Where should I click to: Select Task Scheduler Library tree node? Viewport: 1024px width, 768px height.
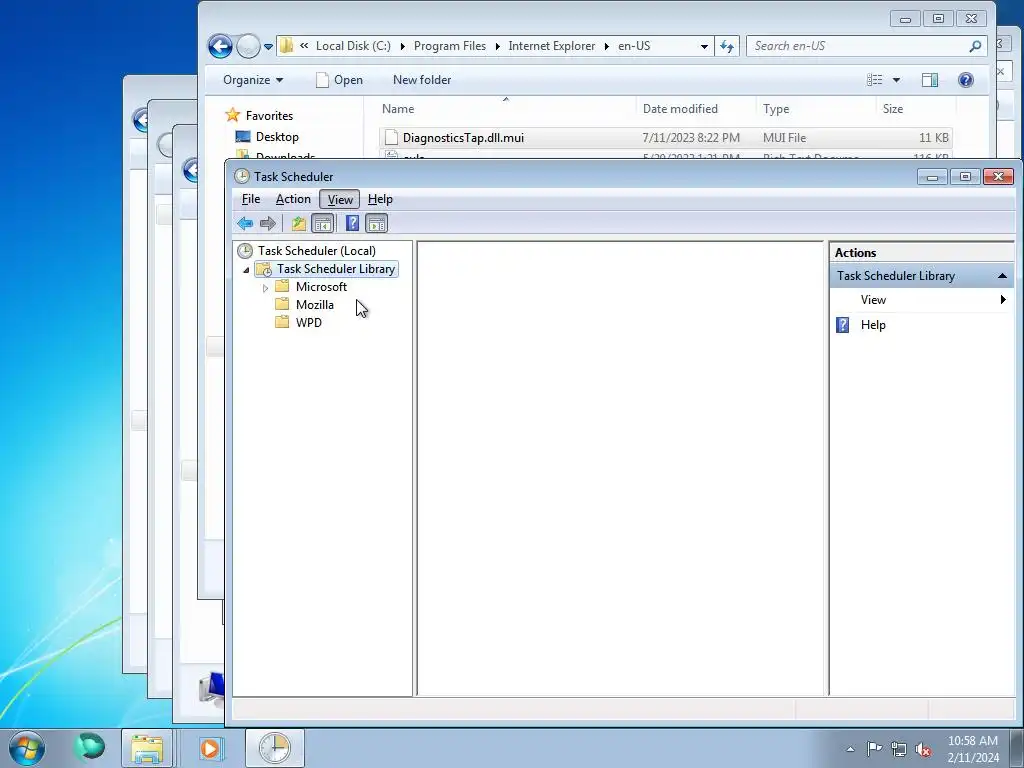tap(336, 269)
